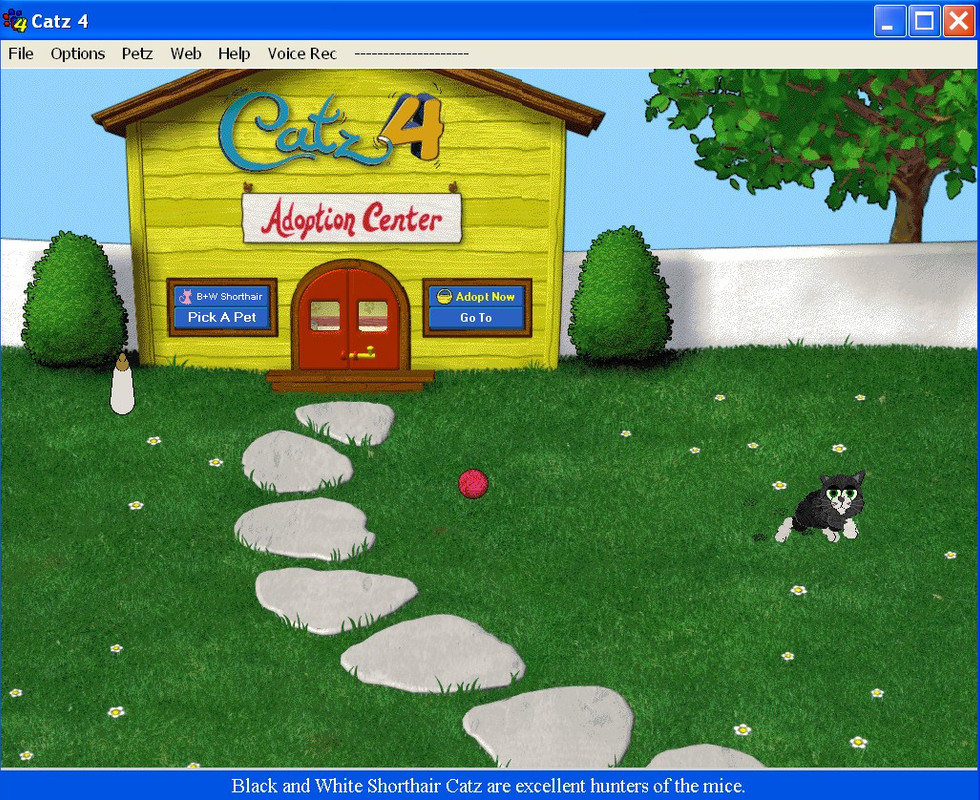Viewport: 980px width, 800px height.
Task: Click the Adopt Now button
Action: 477,296
